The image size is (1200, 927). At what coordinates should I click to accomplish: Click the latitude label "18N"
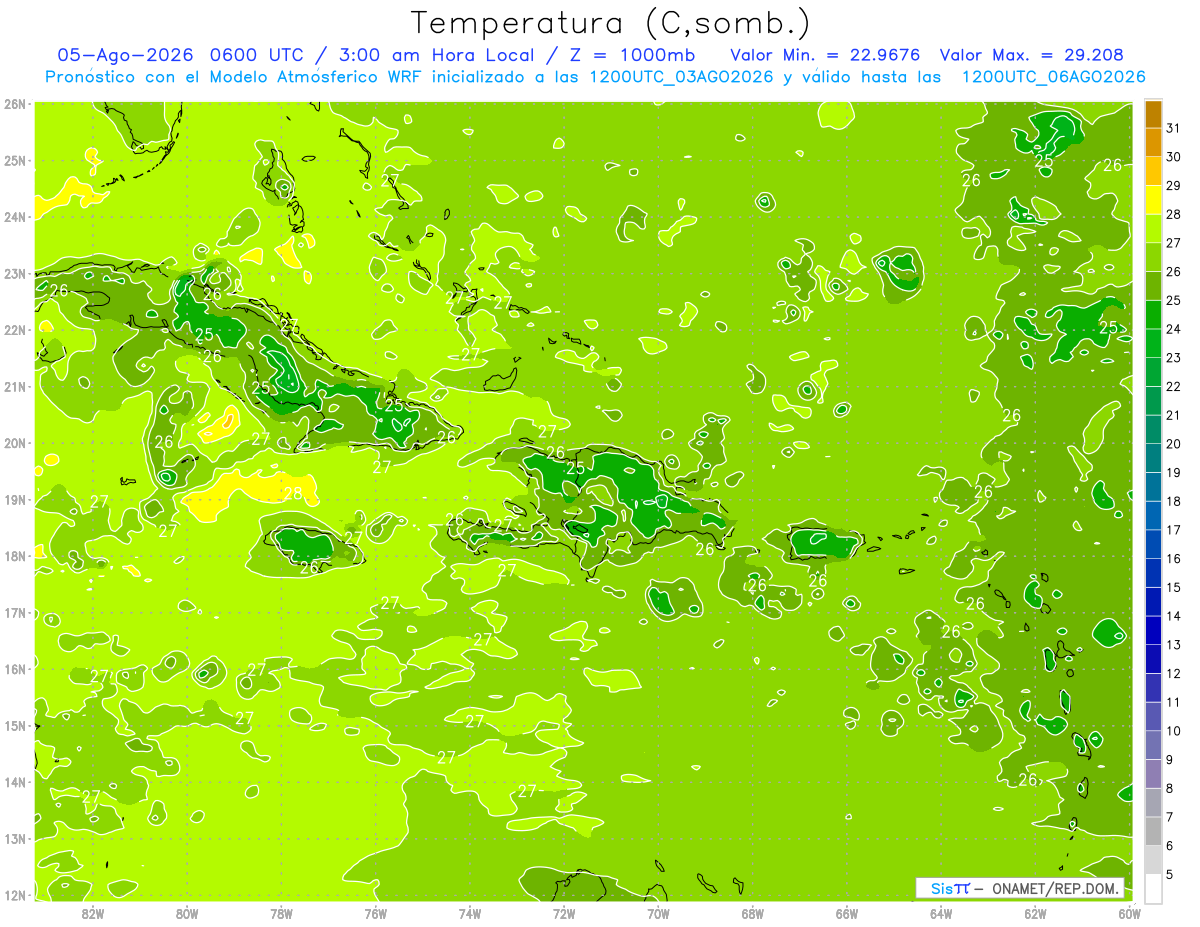pos(15,556)
